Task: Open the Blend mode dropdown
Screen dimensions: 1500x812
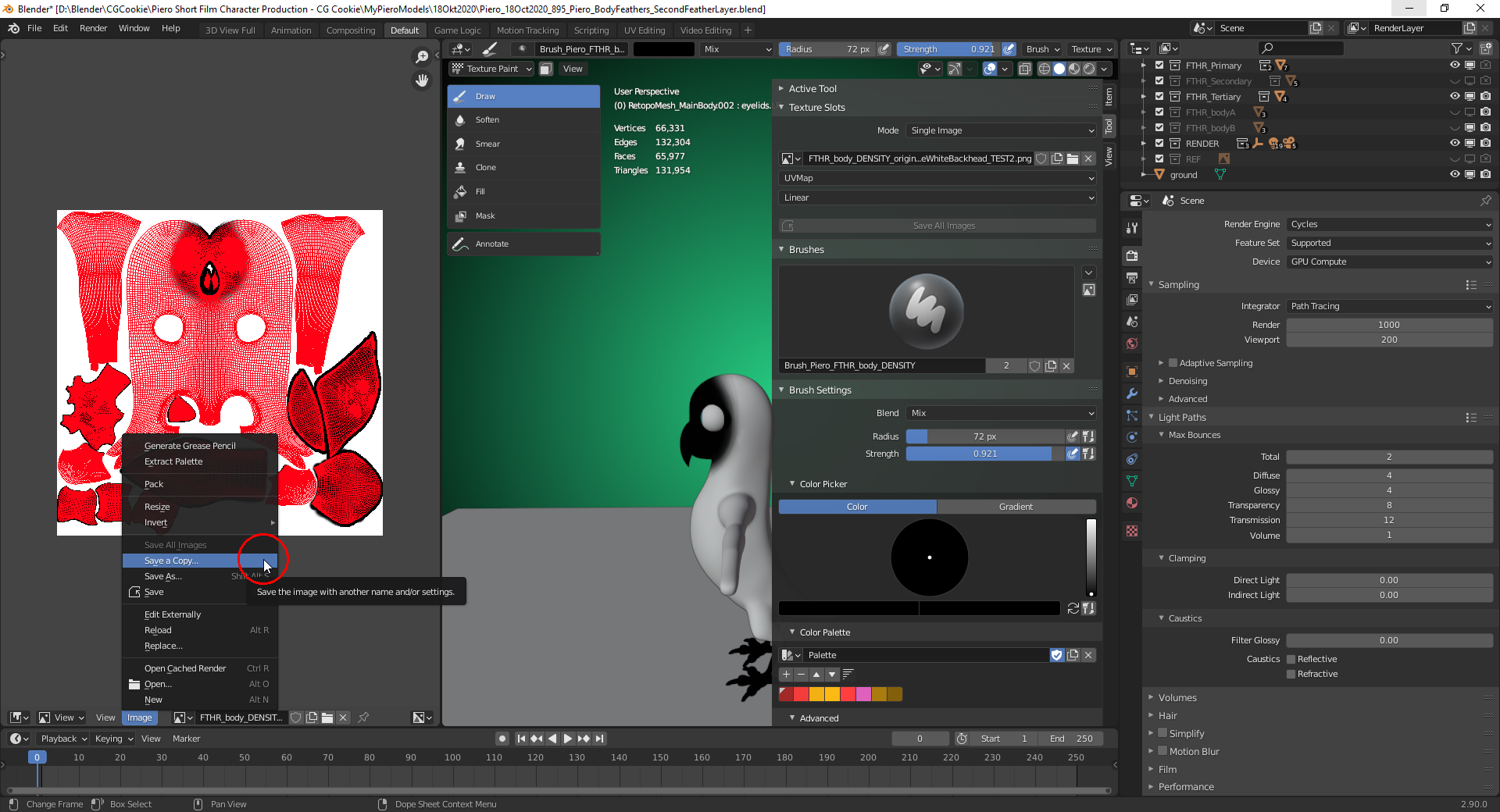Action: (x=1001, y=413)
